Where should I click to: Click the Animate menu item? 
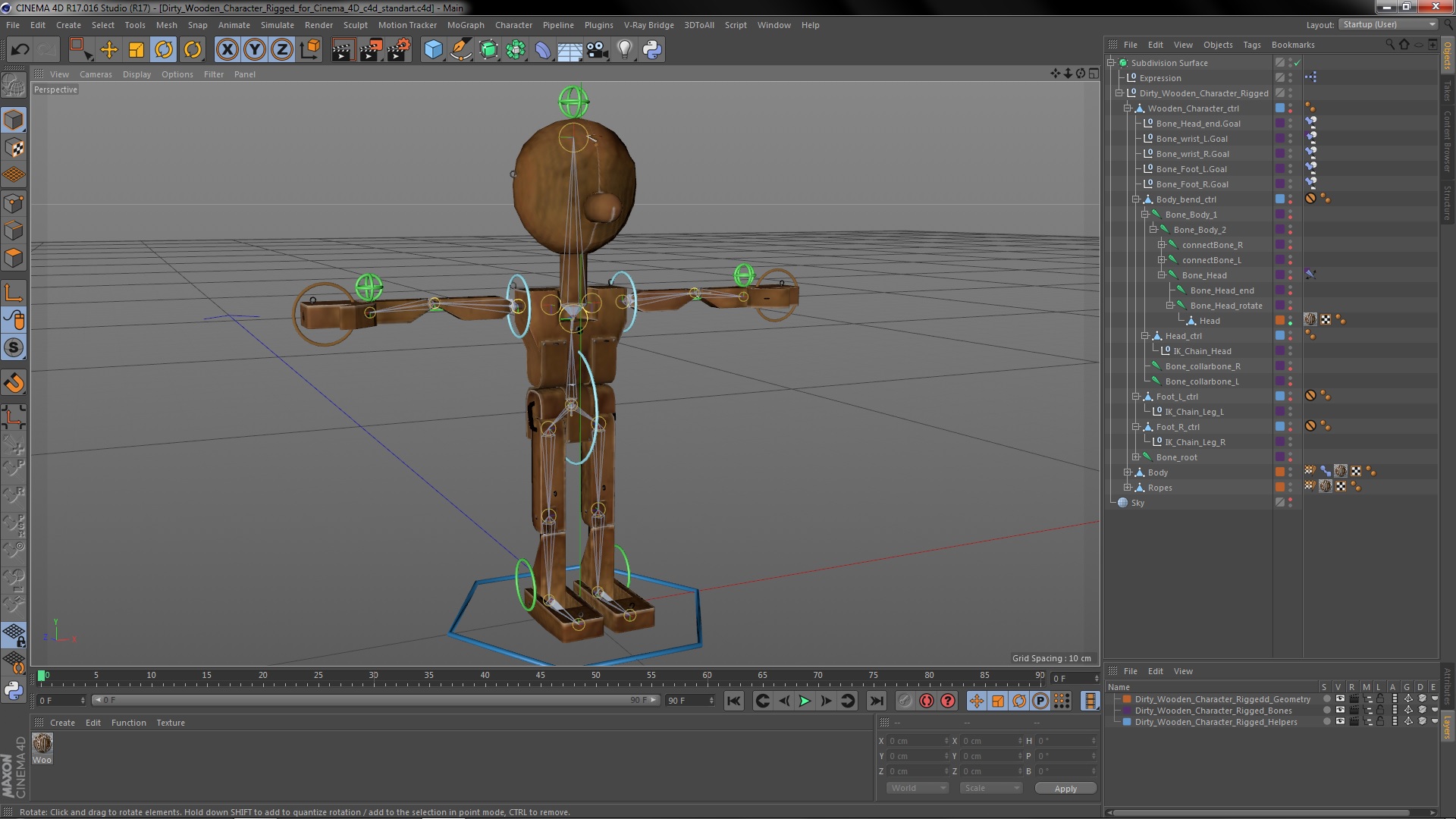click(x=231, y=25)
